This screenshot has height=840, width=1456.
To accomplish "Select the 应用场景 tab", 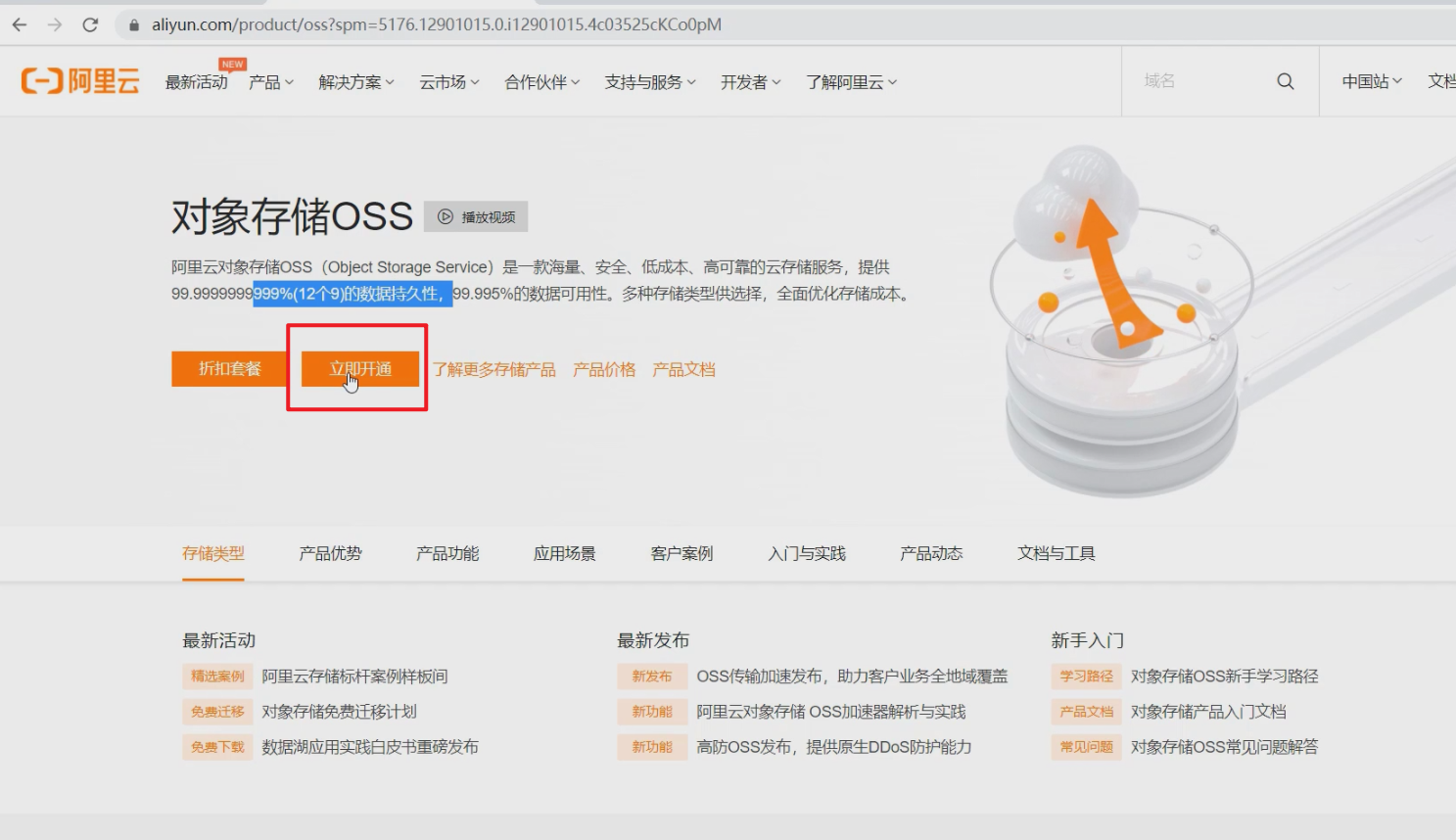I will 564,553.
